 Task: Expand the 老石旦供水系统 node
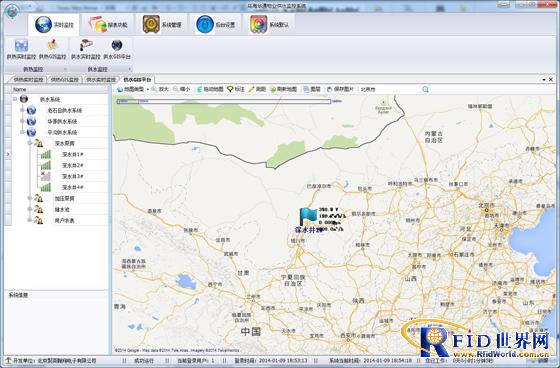[x=22, y=110]
